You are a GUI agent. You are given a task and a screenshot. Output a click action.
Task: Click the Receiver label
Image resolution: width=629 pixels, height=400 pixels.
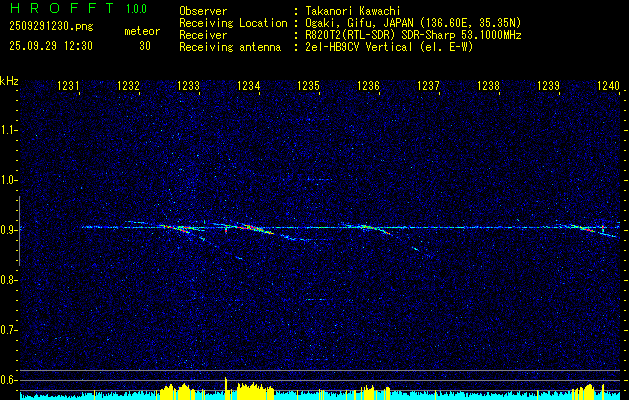203,35
